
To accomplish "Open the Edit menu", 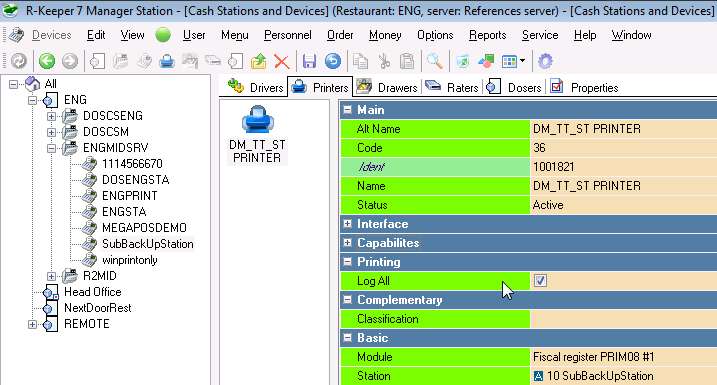I will coord(96,35).
